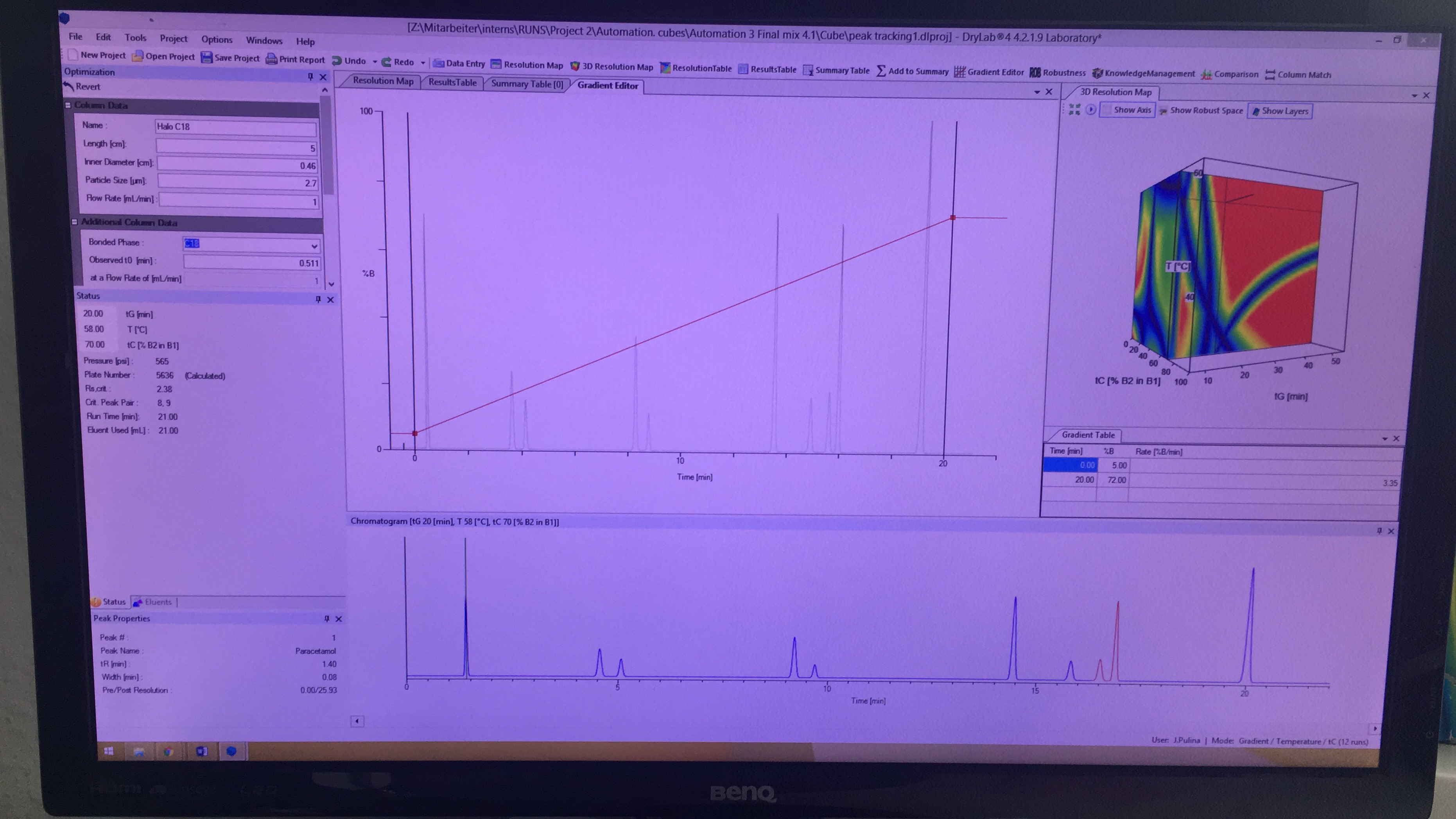The width and height of the screenshot is (1456, 819).
Task: Click the Length [cm] input field
Action: (237, 147)
